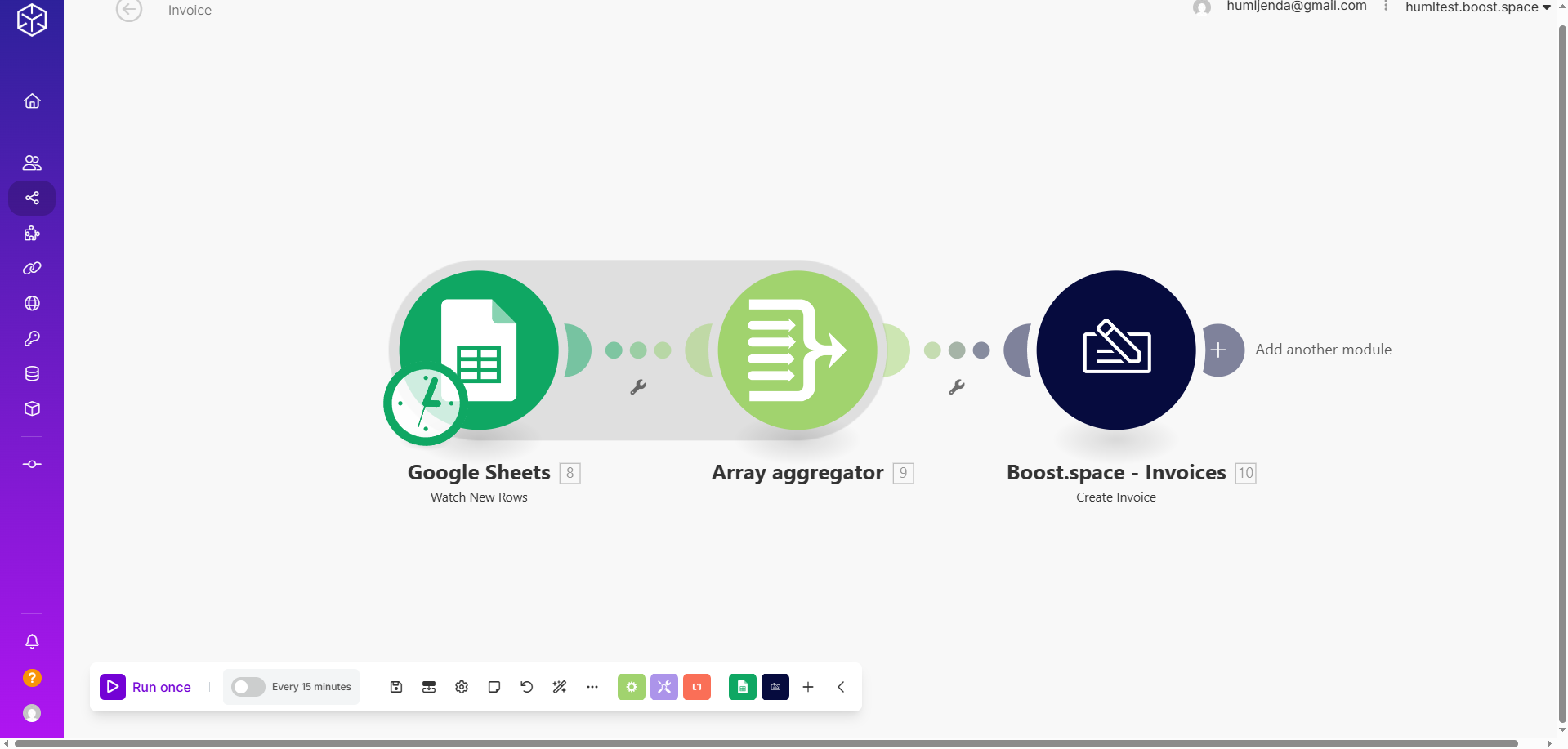Open wrench filter between Sheets and aggregator

(638, 387)
